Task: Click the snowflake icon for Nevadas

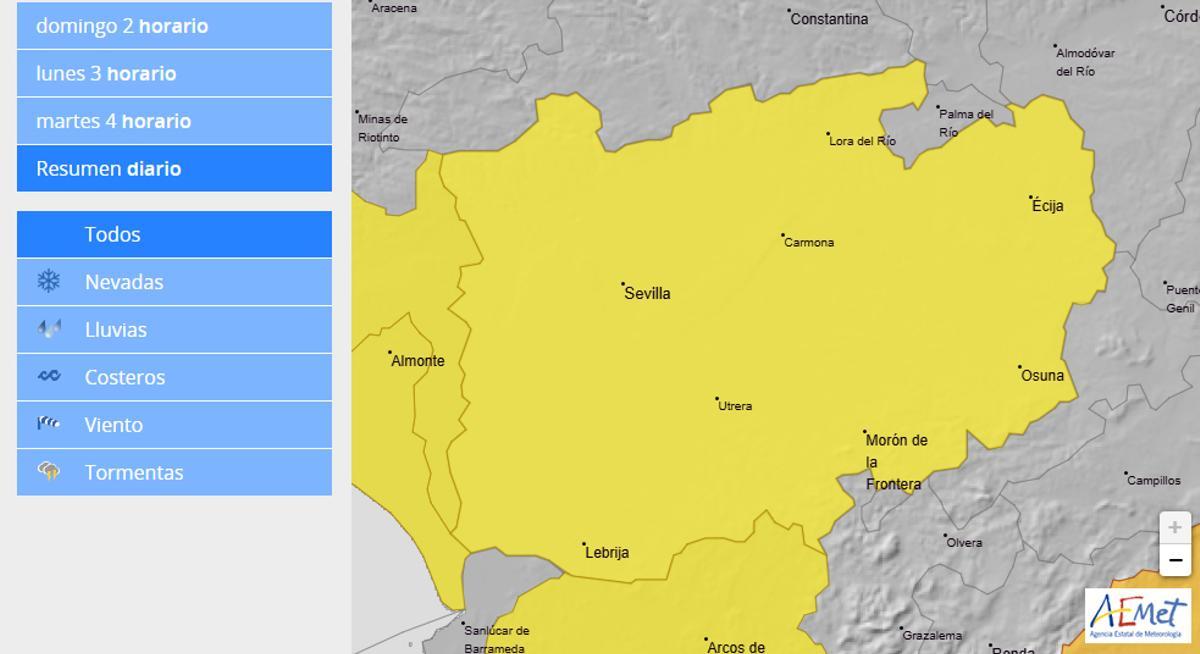Action: tap(49, 282)
